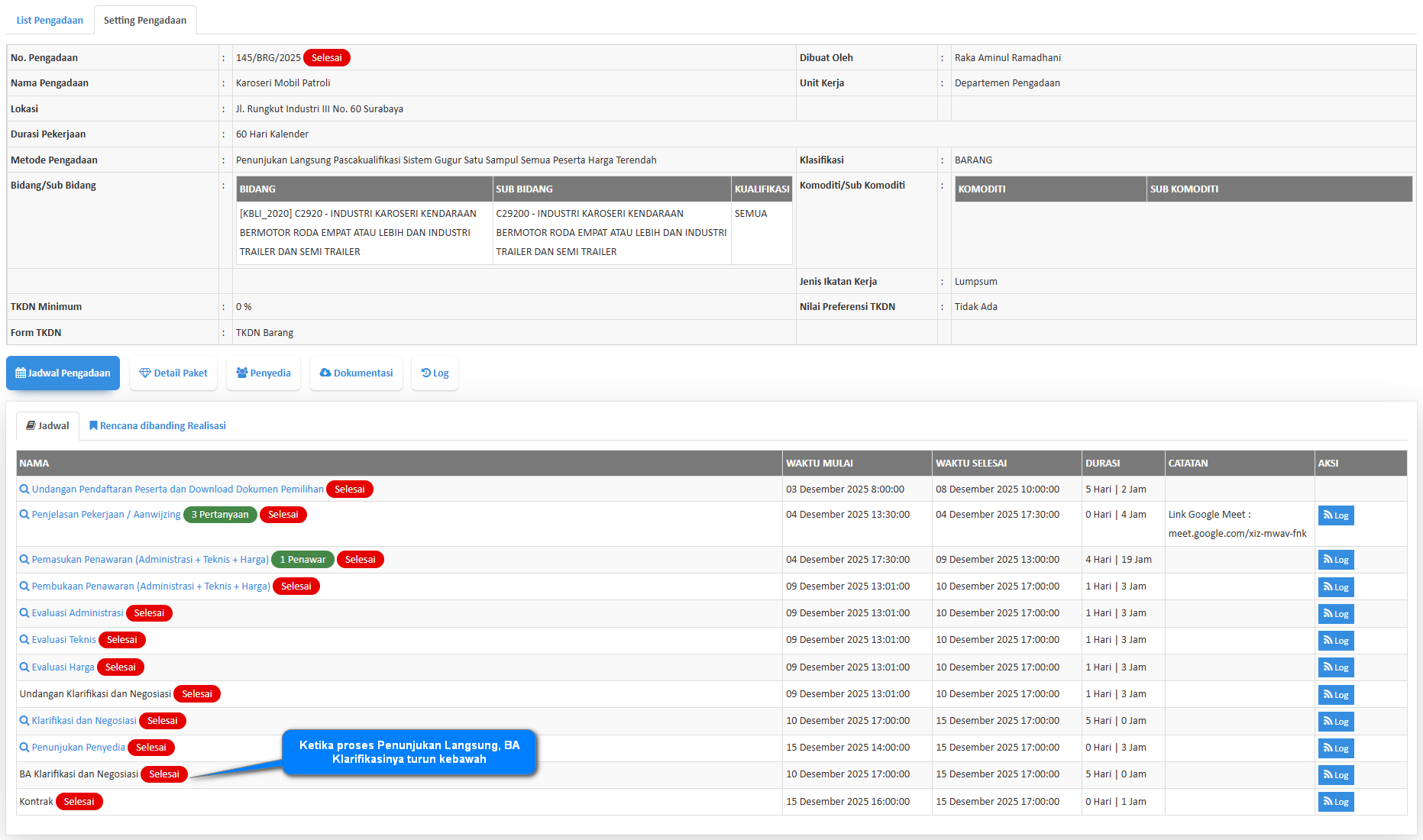Click magnifier icon beside Penunjukan Penyedia
This screenshot has width=1423, height=840.
24,748
